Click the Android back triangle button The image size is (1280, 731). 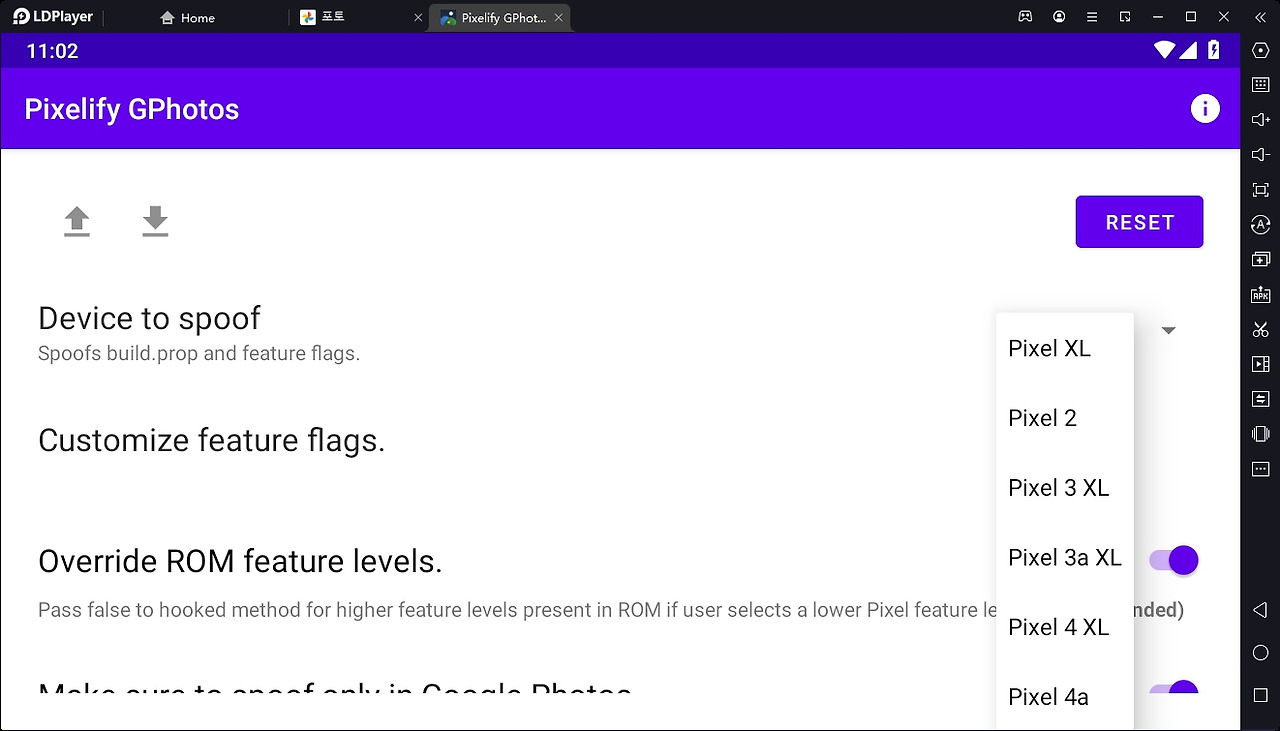(x=1260, y=610)
